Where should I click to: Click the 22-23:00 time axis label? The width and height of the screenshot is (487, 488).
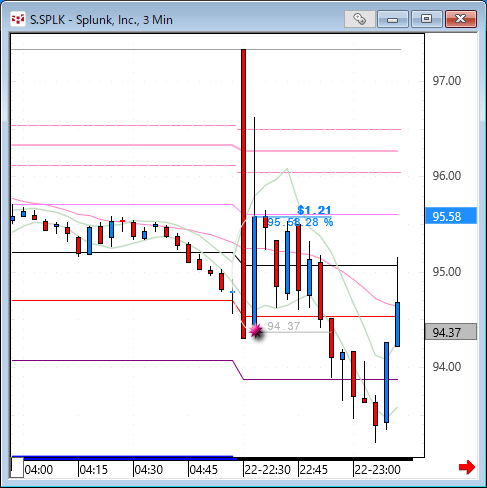[x=378, y=470]
